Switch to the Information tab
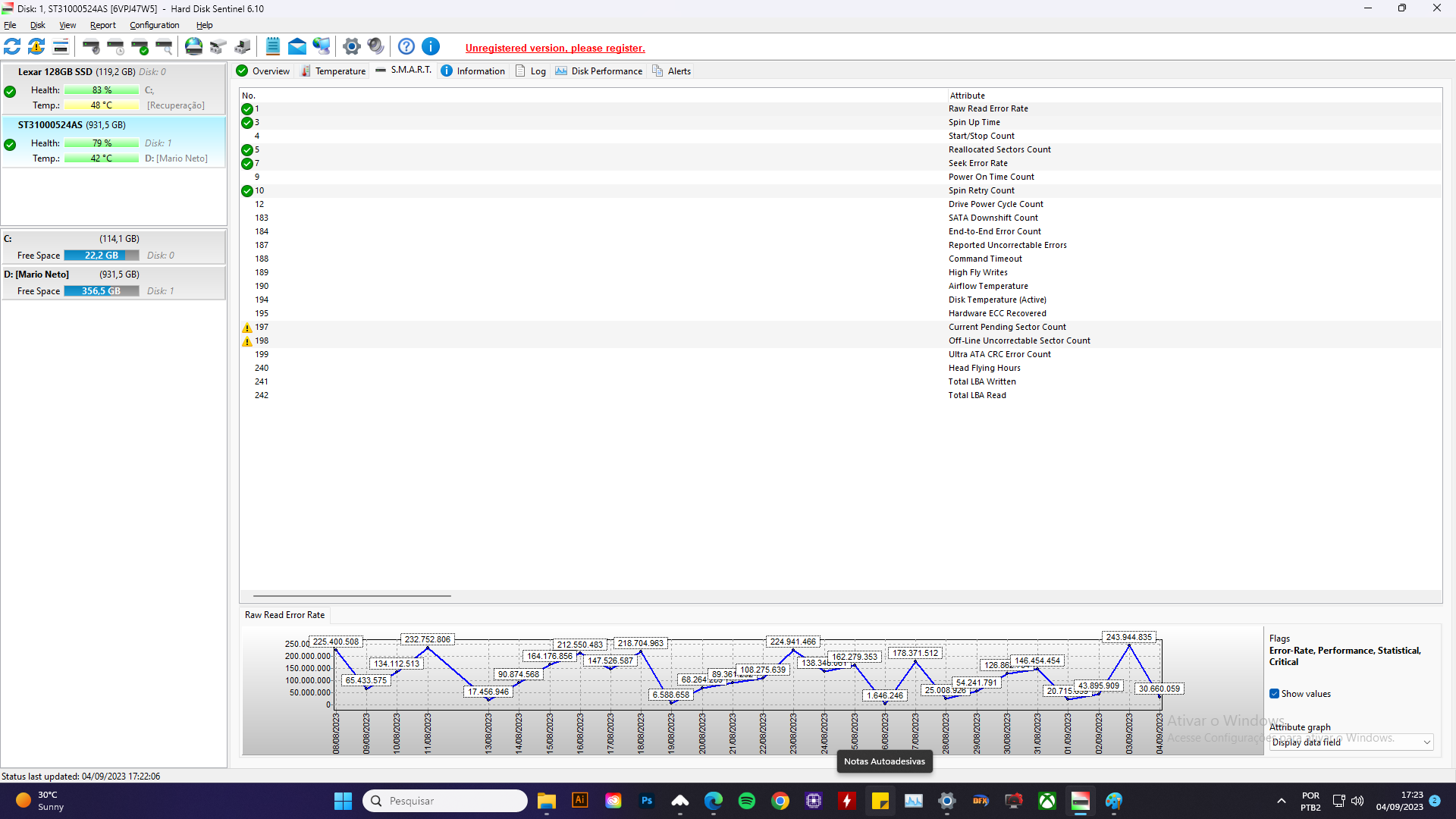The width and height of the screenshot is (1456, 819). click(x=473, y=71)
